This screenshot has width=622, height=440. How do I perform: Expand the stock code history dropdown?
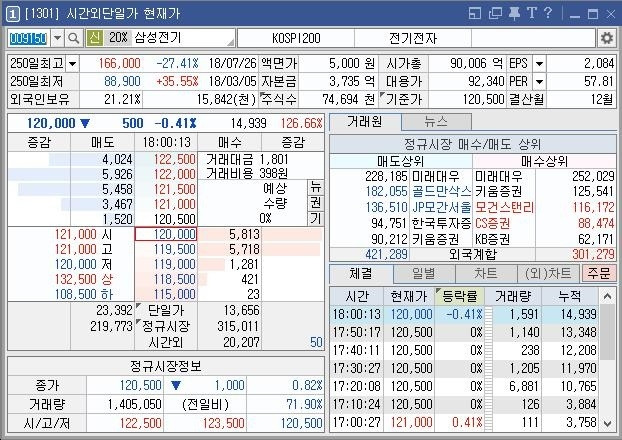pos(56,37)
